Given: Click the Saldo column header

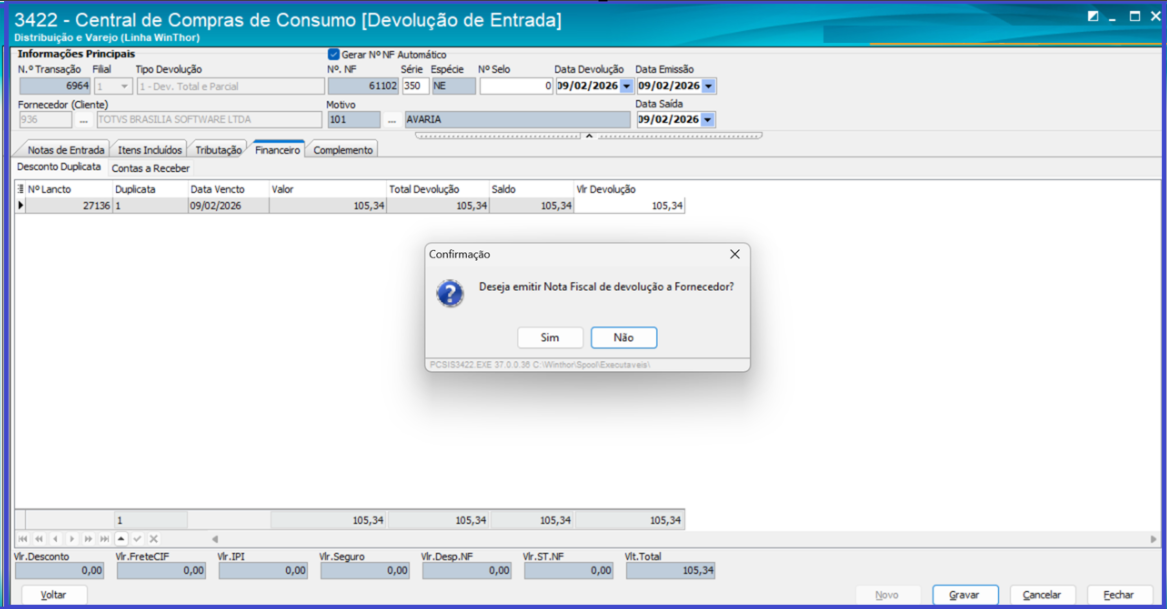Looking at the screenshot, I should tap(531, 189).
